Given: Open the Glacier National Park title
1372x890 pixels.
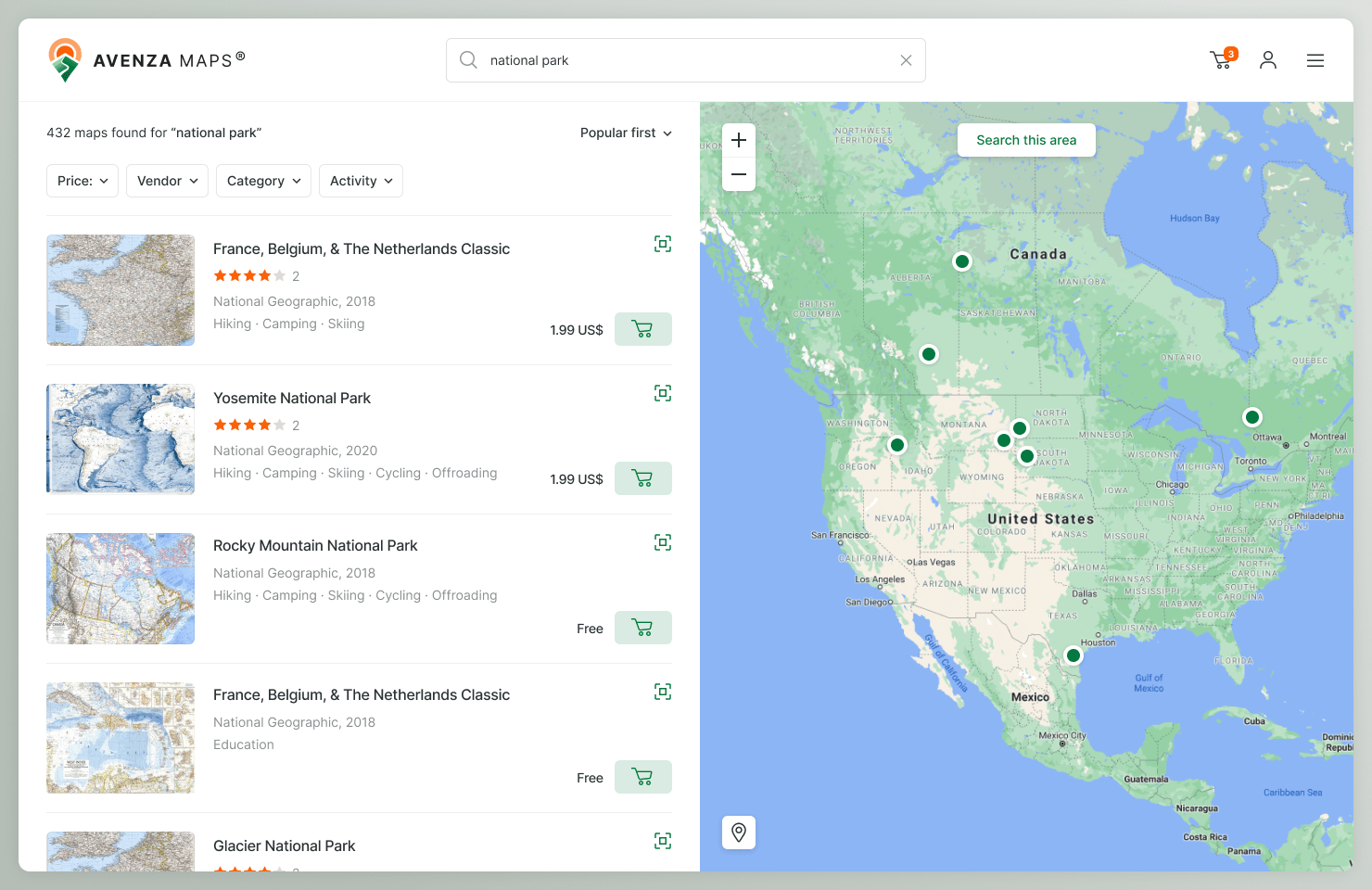Looking at the screenshot, I should pyautogui.click(x=285, y=845).
